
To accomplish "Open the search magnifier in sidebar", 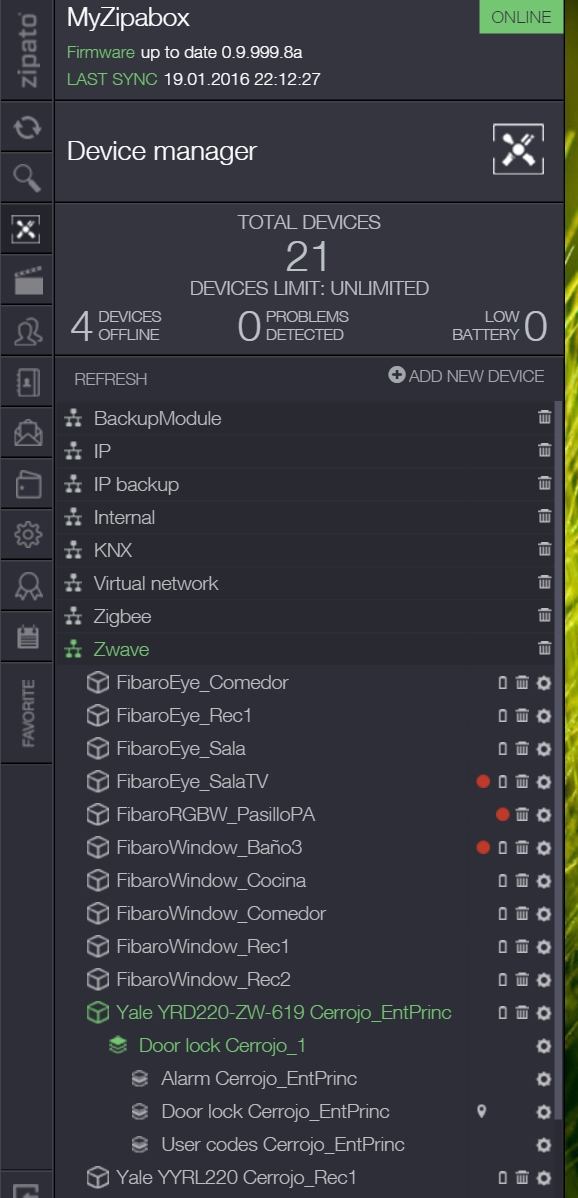I will pos(27,177).
